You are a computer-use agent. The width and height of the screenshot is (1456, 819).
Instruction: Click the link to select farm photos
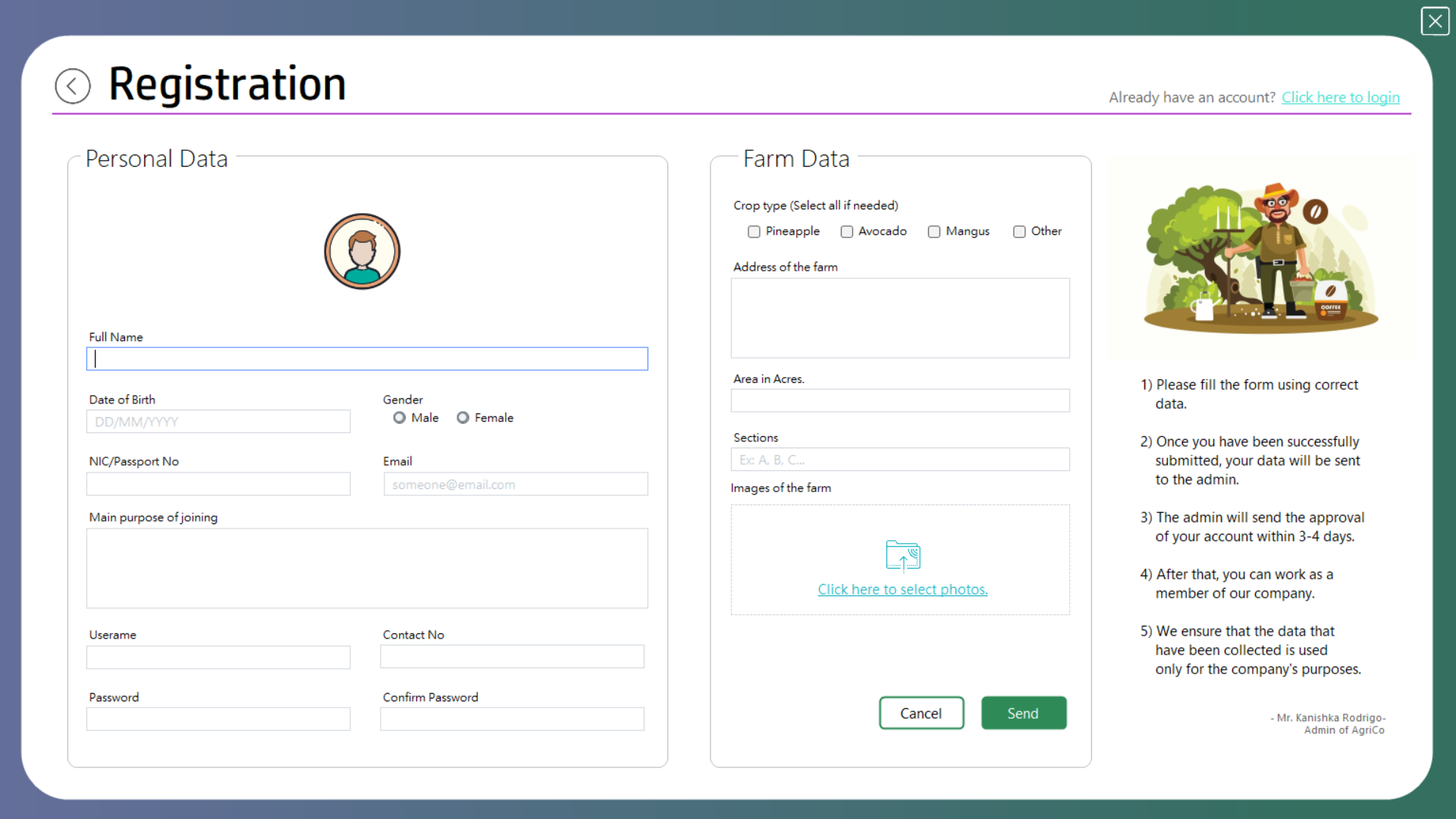pos(902,589)
